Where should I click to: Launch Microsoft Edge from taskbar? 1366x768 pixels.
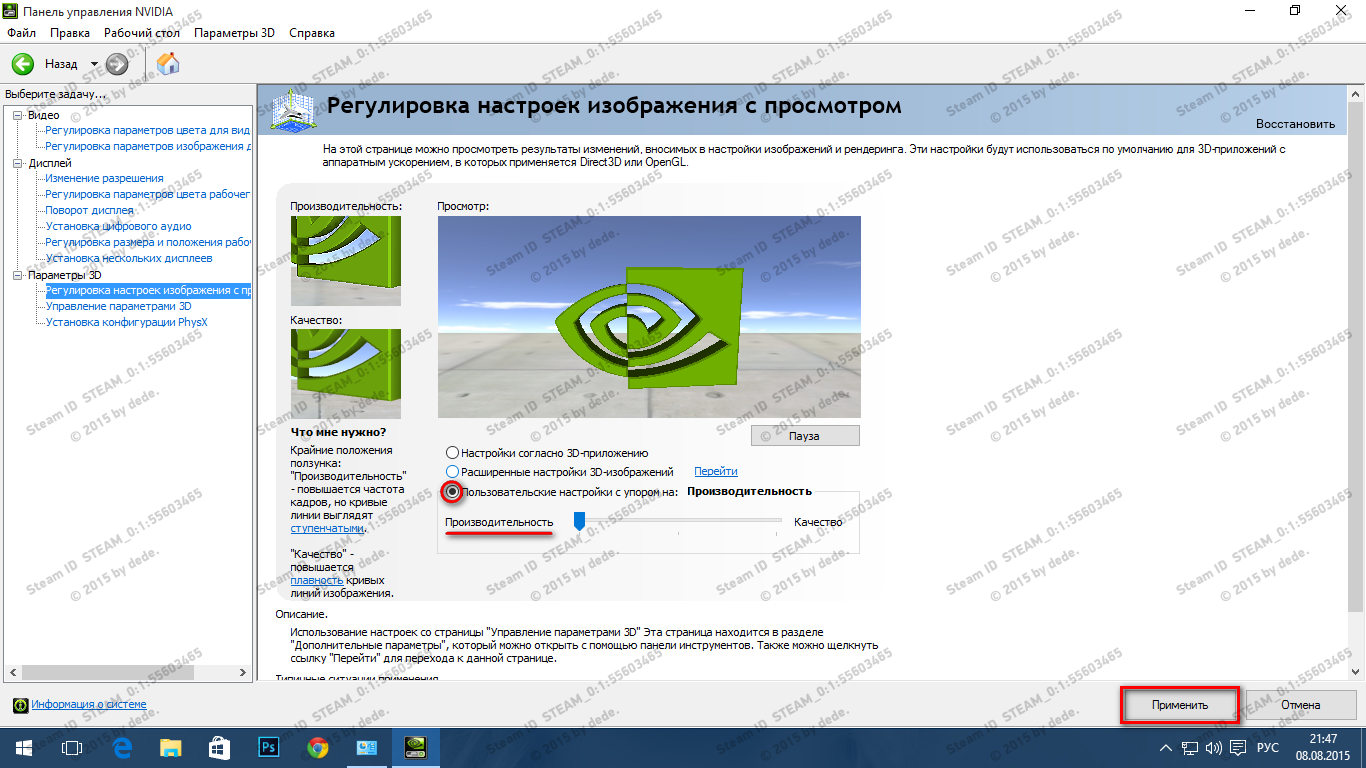pos(123,747)
